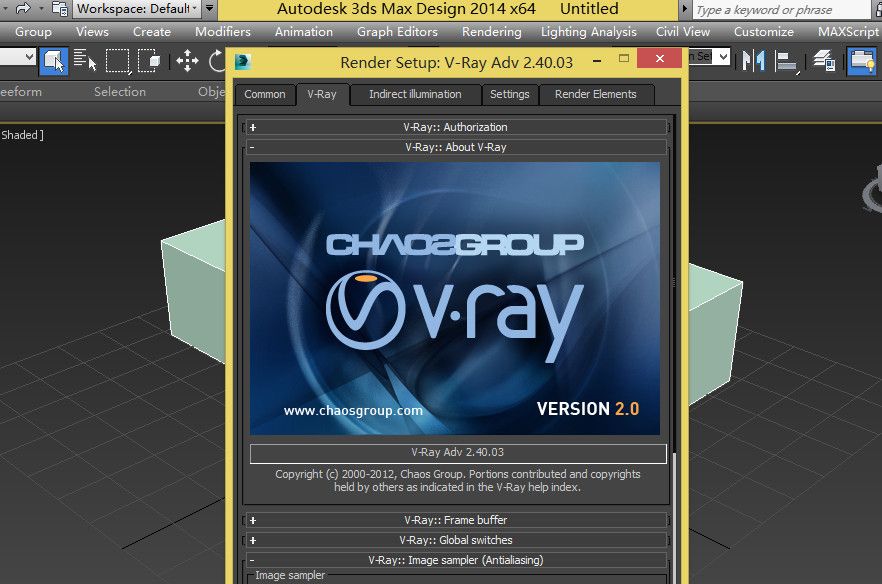Switch to the Render Elements tab
Image resolution: width=882 pixels, height=584 pixels.
(596, 95)
